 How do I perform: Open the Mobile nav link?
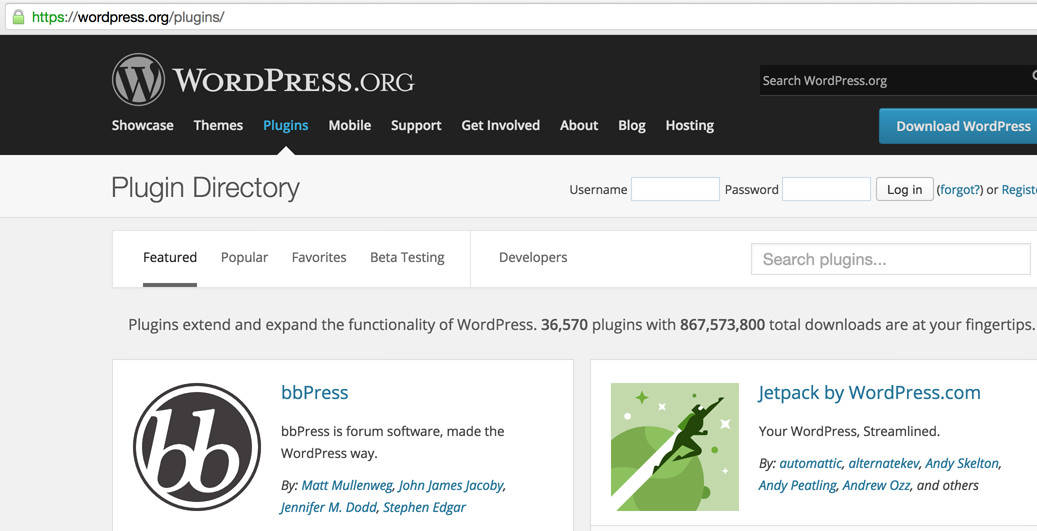coord(350,125)
